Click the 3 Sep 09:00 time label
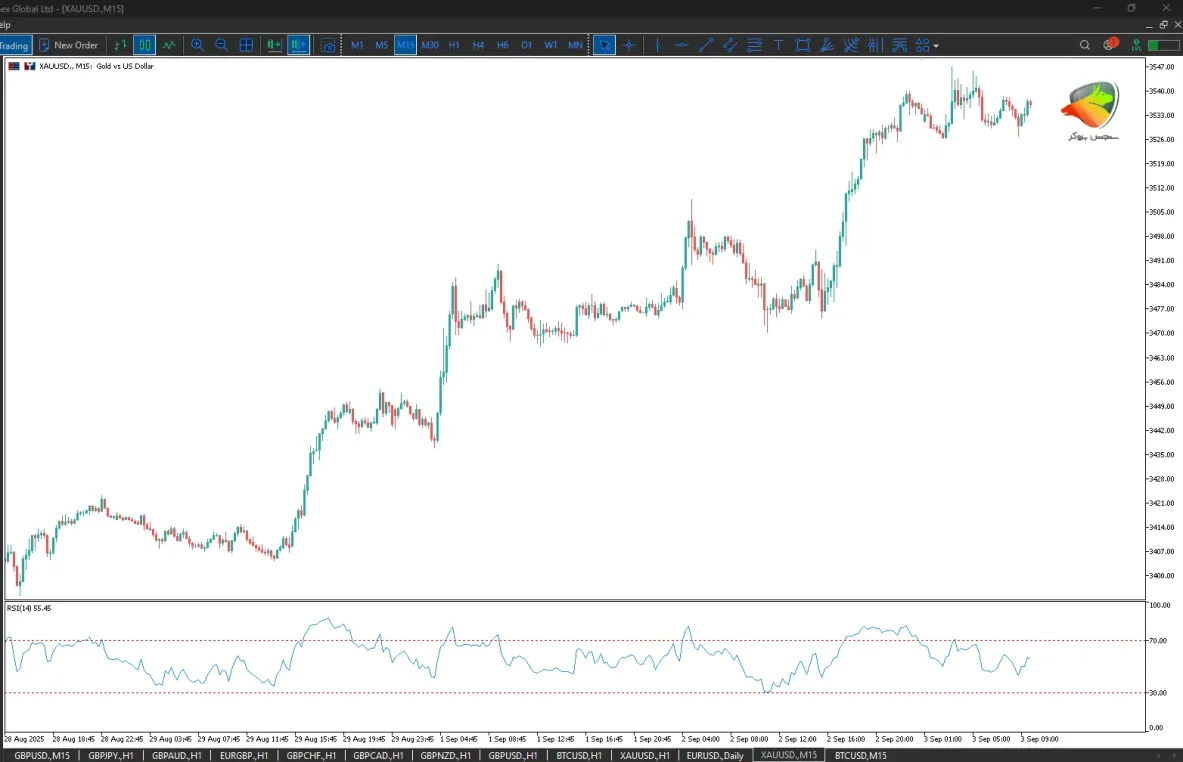The height and width of the screenshot is (762, 1183). pos(1039,739)
